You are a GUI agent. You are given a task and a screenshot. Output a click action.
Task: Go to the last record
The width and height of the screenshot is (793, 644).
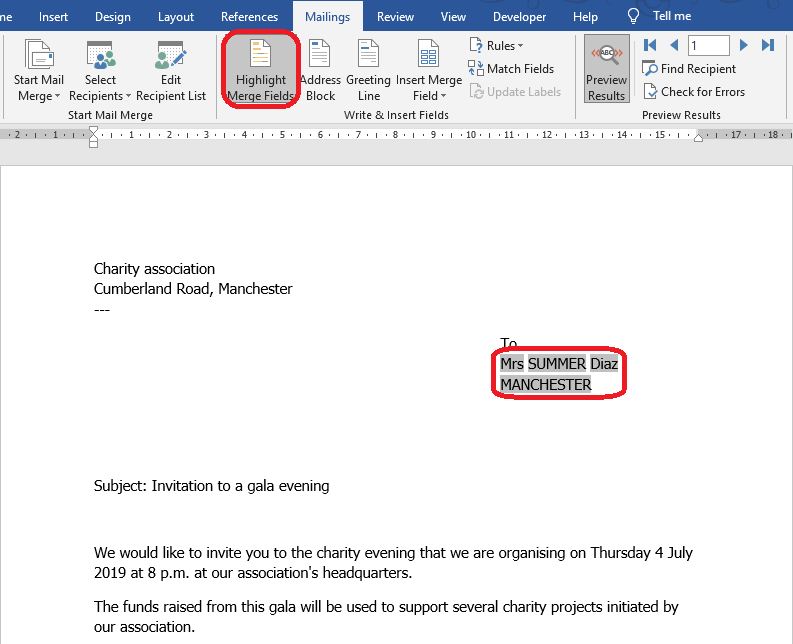[x=768, y=45]
